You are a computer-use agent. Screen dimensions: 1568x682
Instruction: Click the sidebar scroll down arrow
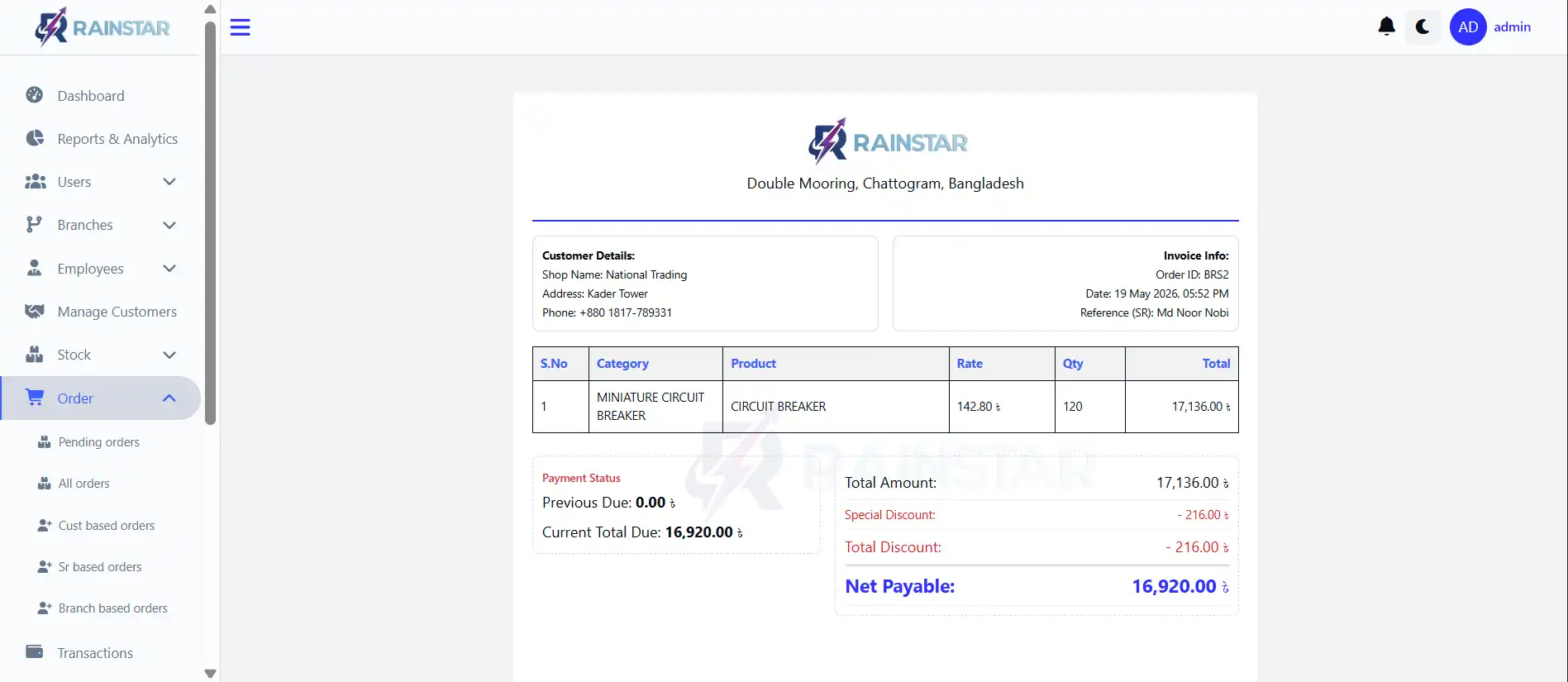point(210,673)
